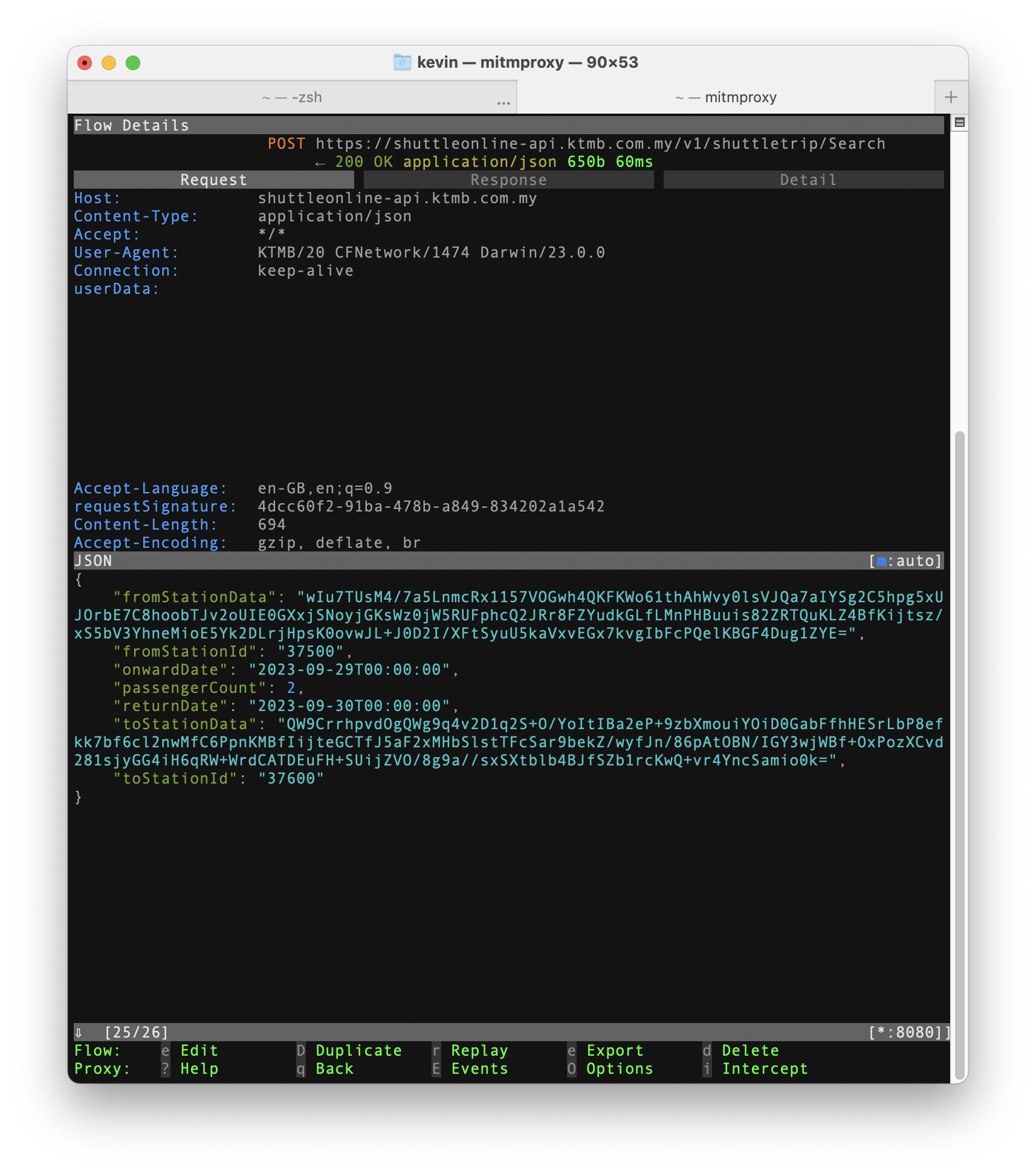Switch to the zsh terminal tab
Image resolution: width=1036 pixels, height=1173 pixels.
[x=292, y=97]
